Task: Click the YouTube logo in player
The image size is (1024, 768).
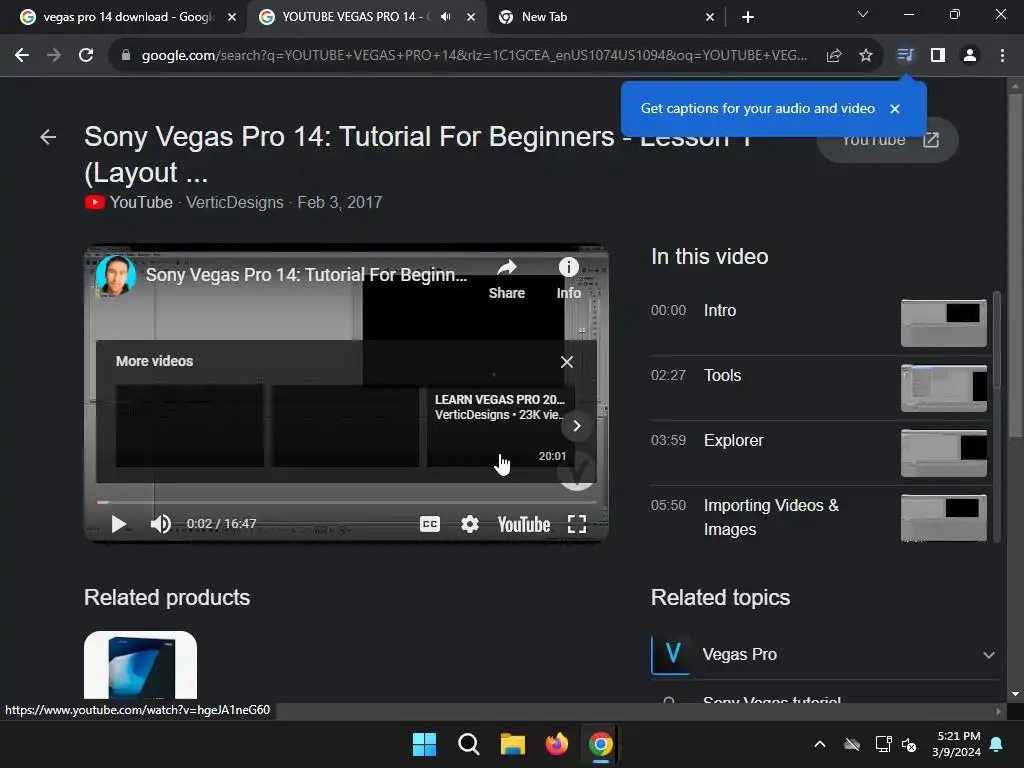Action: (524, 524)
